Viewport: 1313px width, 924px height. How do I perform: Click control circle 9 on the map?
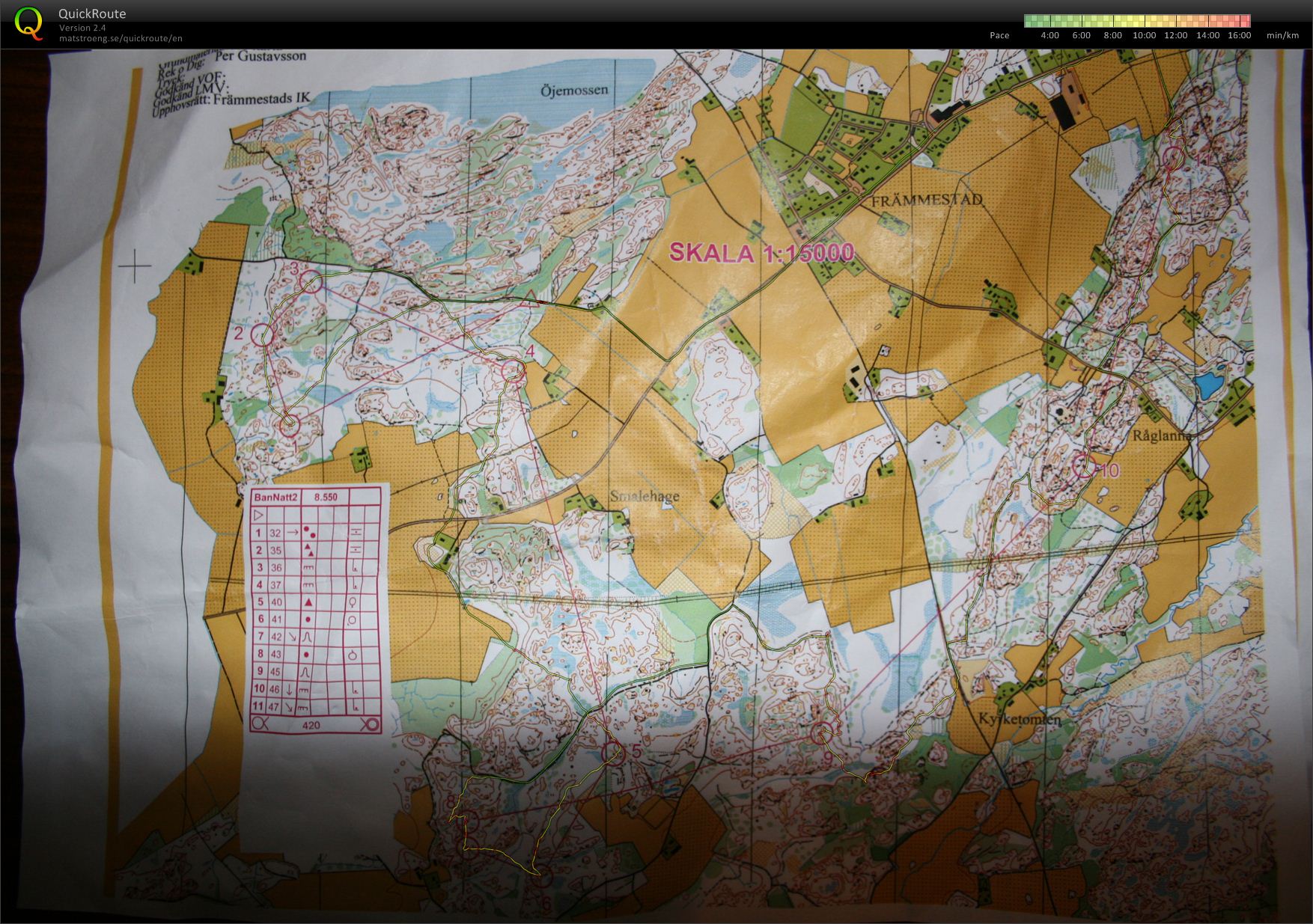(824, 732)
